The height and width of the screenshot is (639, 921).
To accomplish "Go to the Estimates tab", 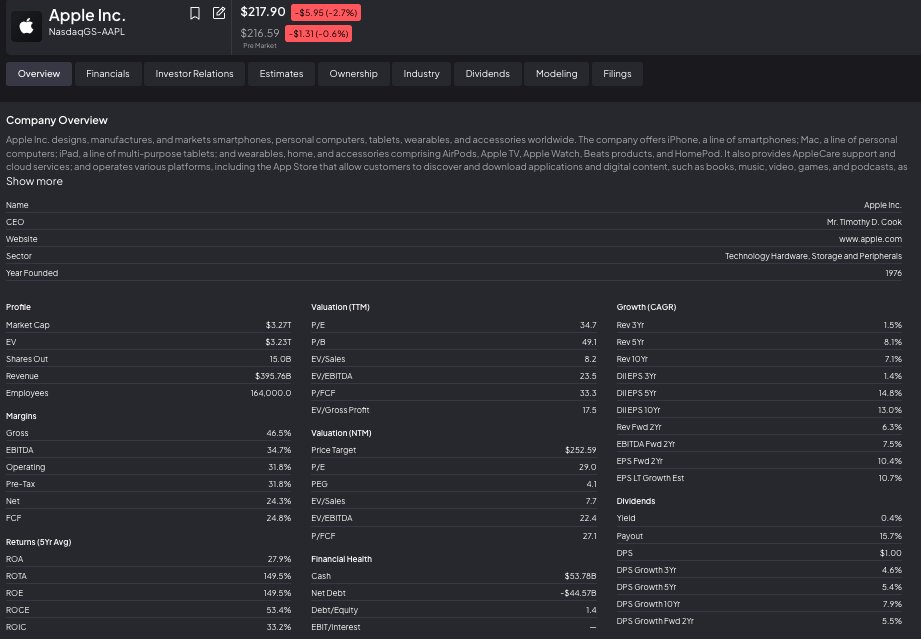I will tap(281, 74).
